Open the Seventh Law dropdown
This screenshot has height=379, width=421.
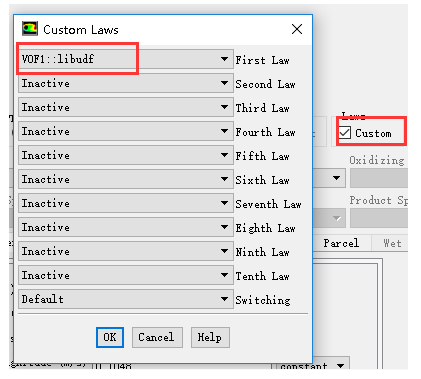tap(126, 203)
